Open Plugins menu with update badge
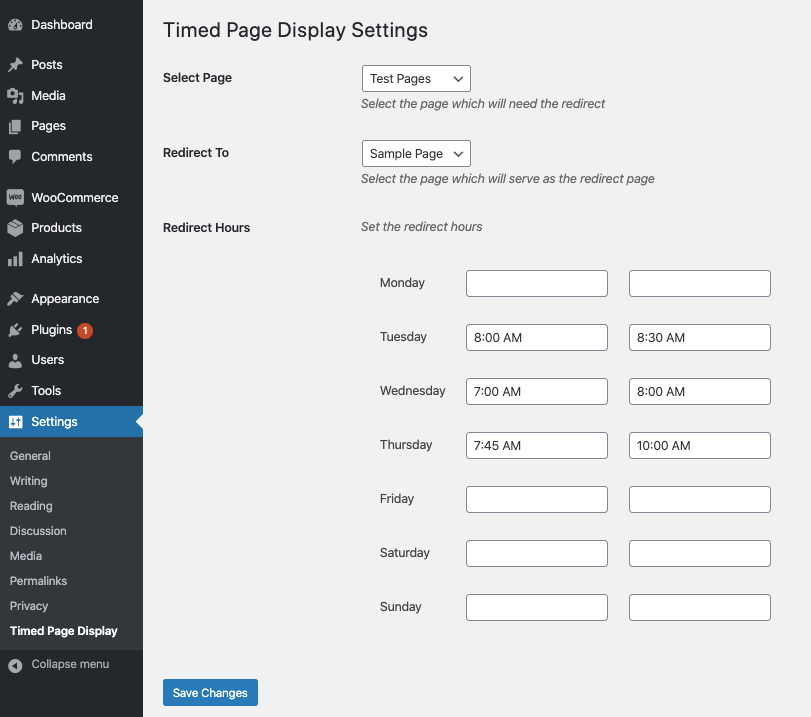811x717 pixels. click(52, 330)
